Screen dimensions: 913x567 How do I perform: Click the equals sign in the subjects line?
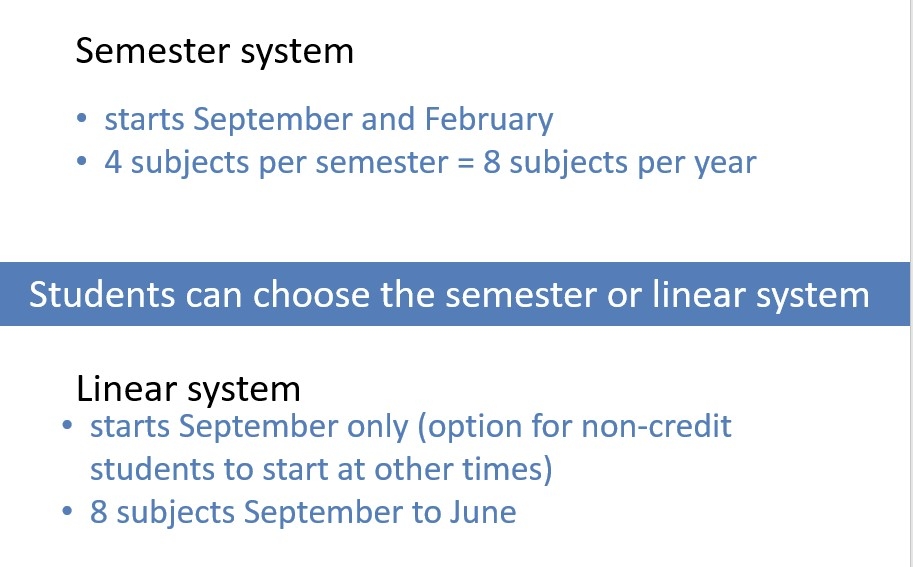coord(466,163)
